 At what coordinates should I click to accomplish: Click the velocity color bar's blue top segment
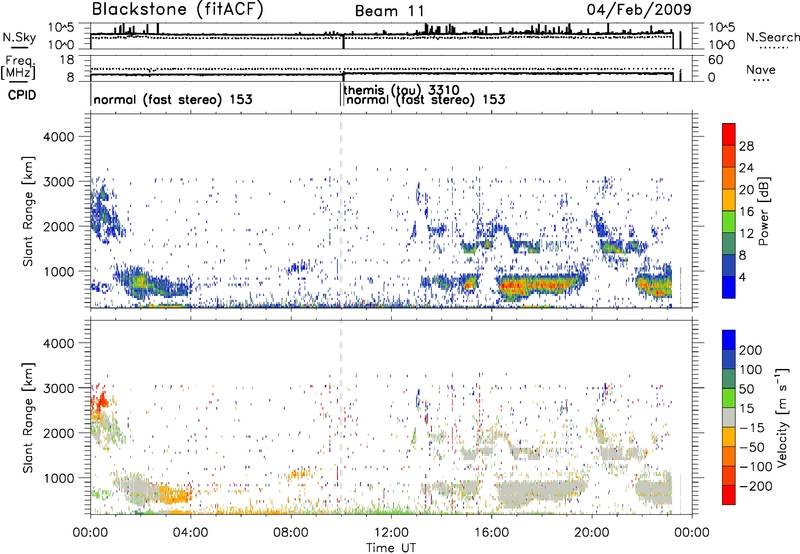(729, 339)
